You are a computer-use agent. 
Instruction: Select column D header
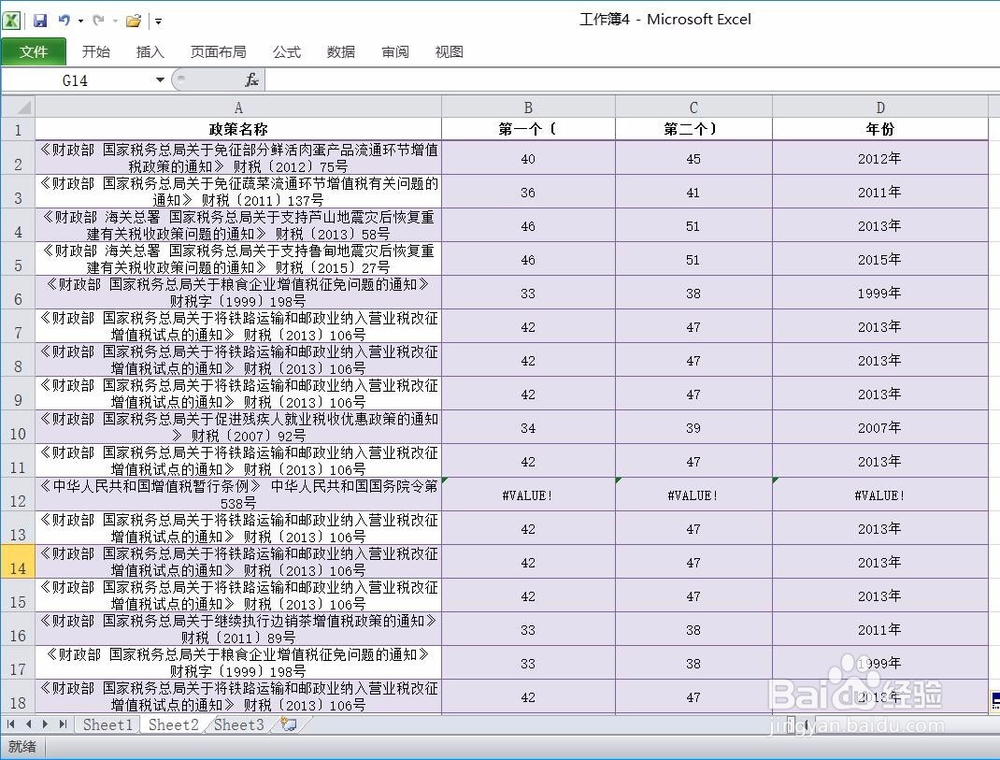tap(880, 107)
